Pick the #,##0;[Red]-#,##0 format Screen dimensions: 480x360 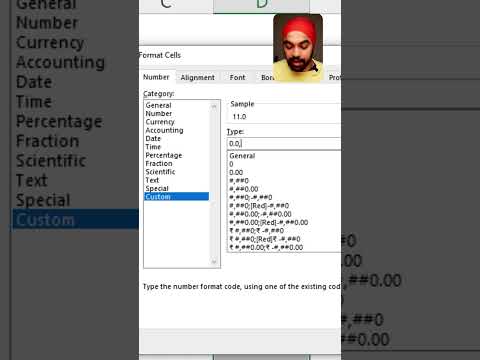click(259, 206)
